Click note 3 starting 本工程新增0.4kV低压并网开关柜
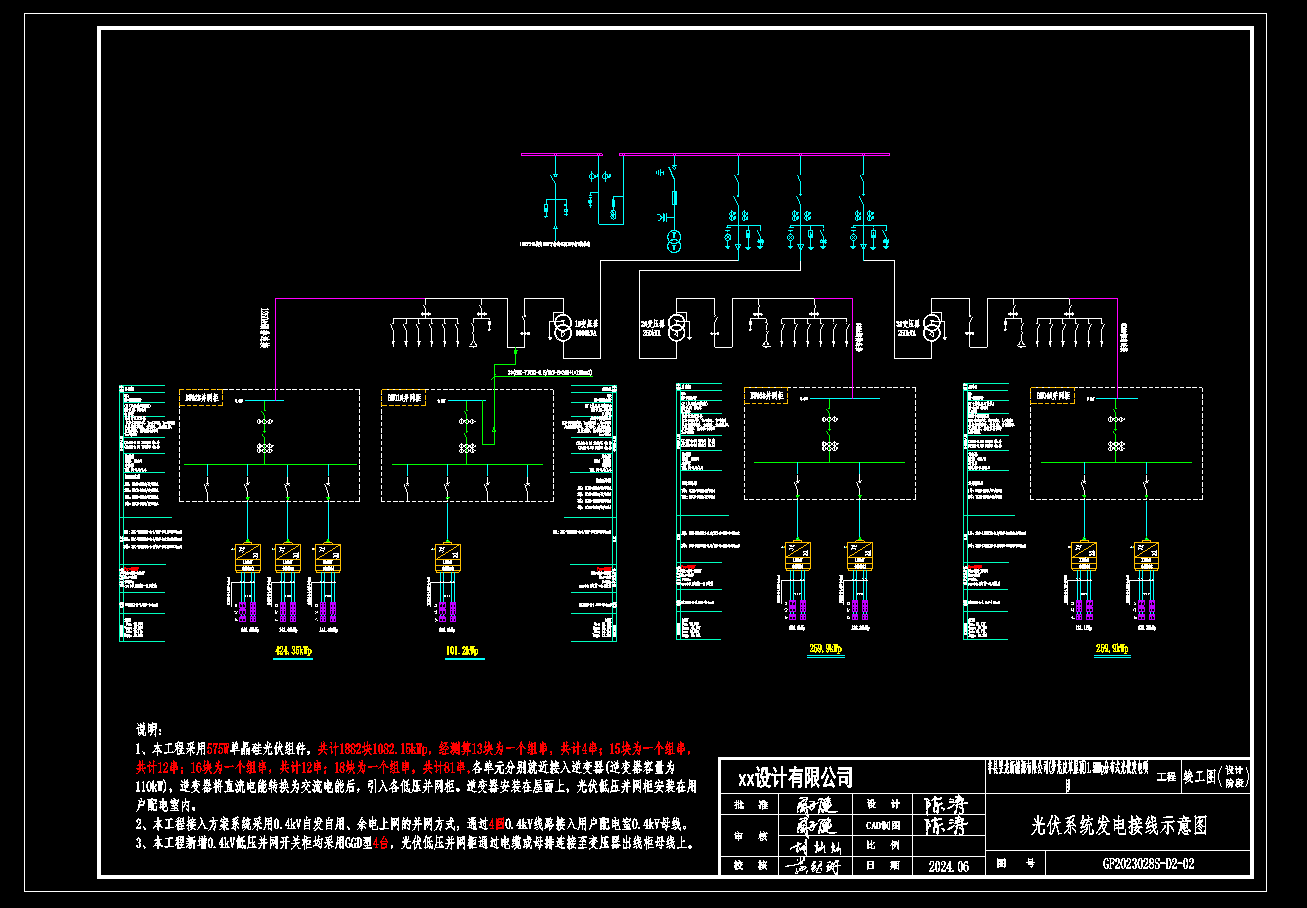Viewport: 1307px width, 908px height. tap(414, 844)
